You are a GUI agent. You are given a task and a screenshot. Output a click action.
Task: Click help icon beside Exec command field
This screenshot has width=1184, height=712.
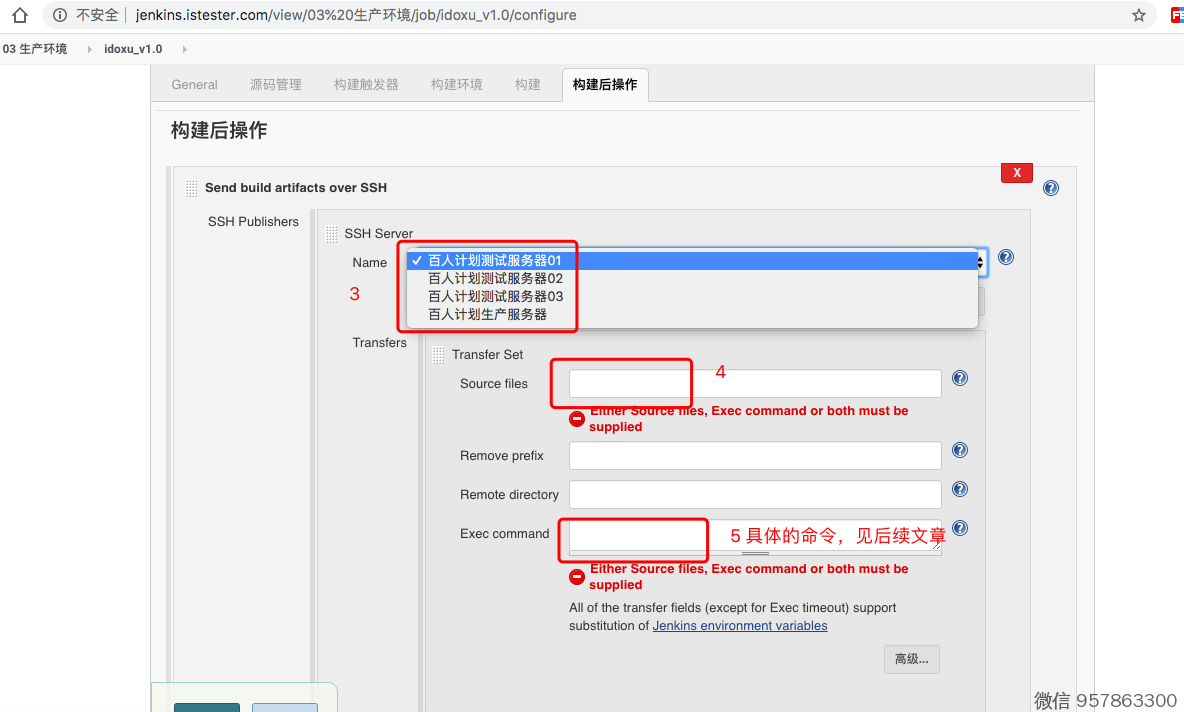click(960, 528)
